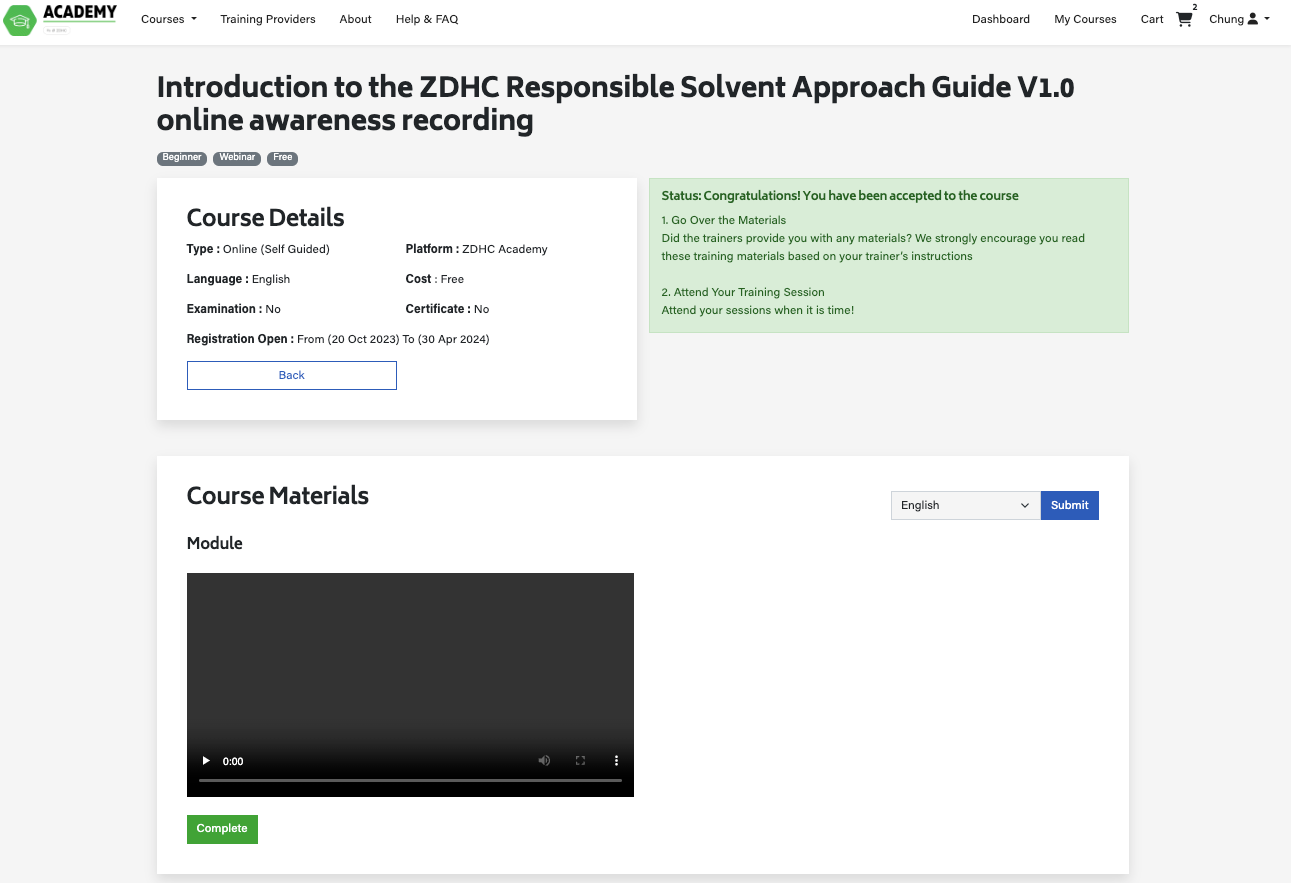
Task: Open the Chung user account menu
Action: pyautogui.click(x=1239, y=19)
